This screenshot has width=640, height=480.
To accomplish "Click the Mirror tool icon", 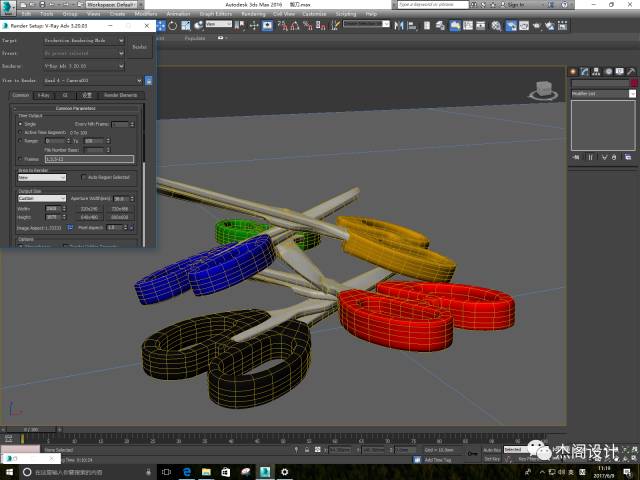I will 399,26.
